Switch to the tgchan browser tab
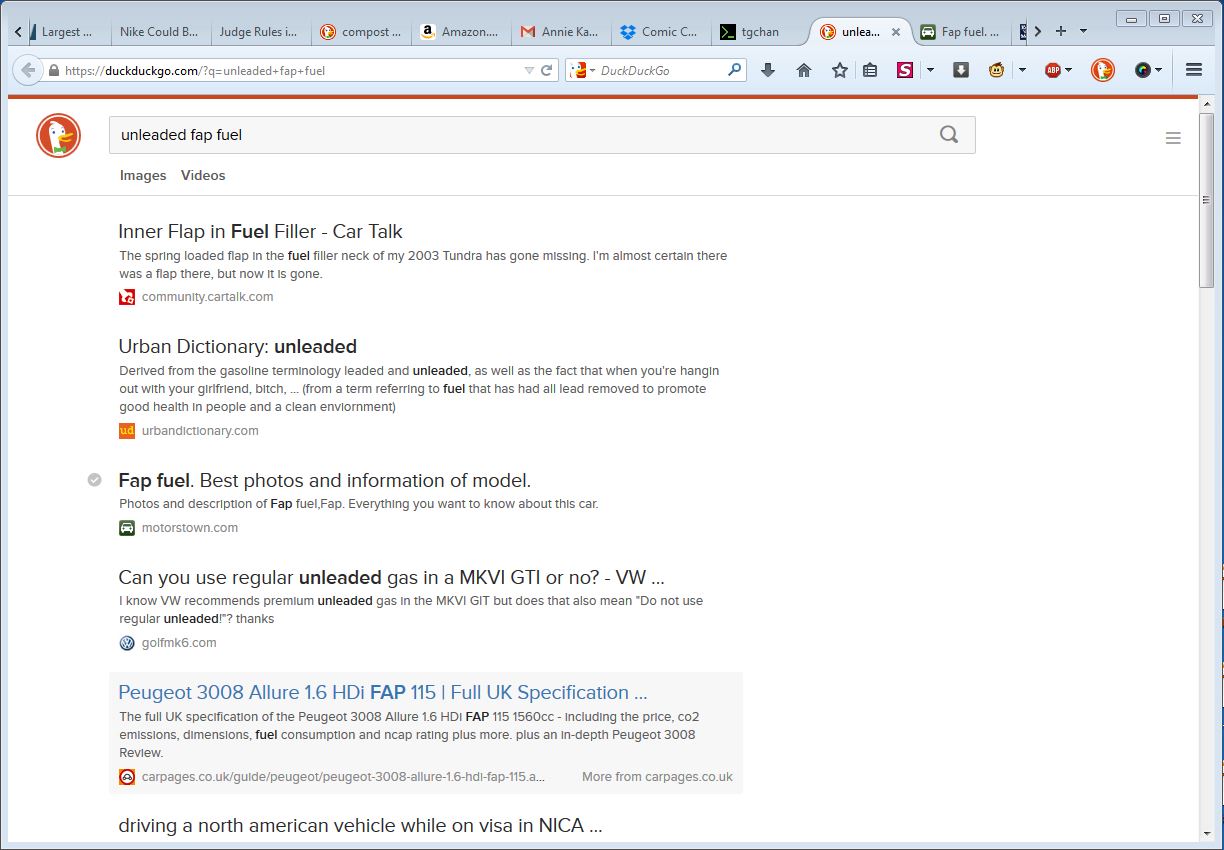The height and width of the screenshot is (850, 1224). (x=760, y=32)
